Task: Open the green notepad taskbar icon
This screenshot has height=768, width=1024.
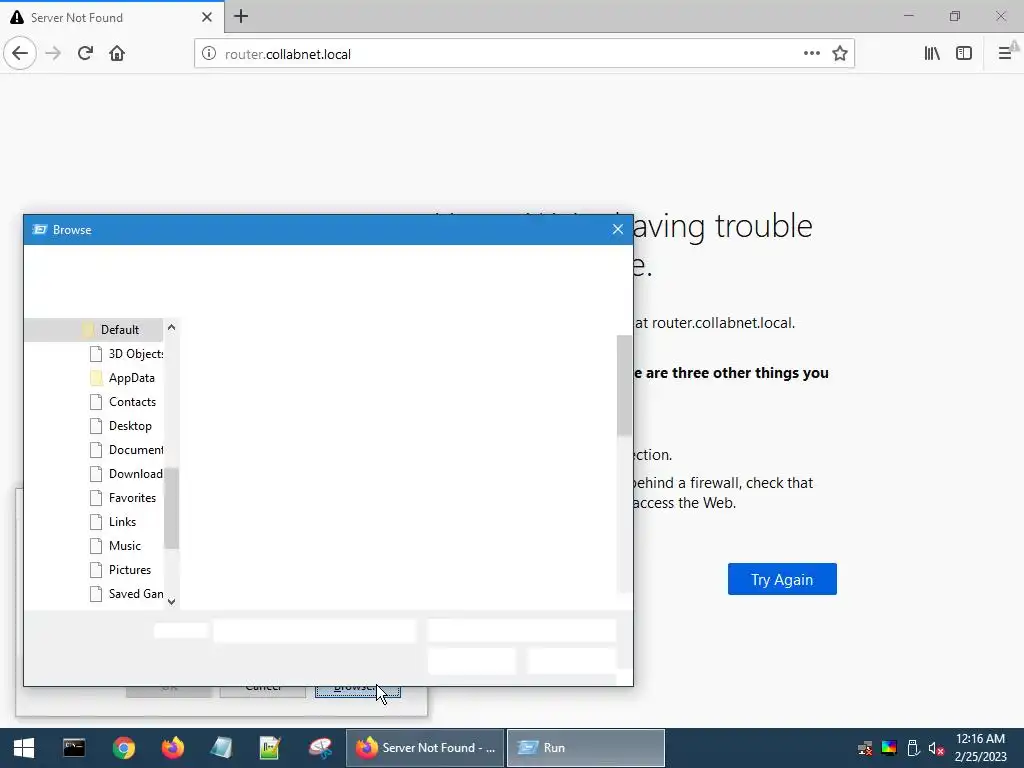Action: click(x=270, y=748)
